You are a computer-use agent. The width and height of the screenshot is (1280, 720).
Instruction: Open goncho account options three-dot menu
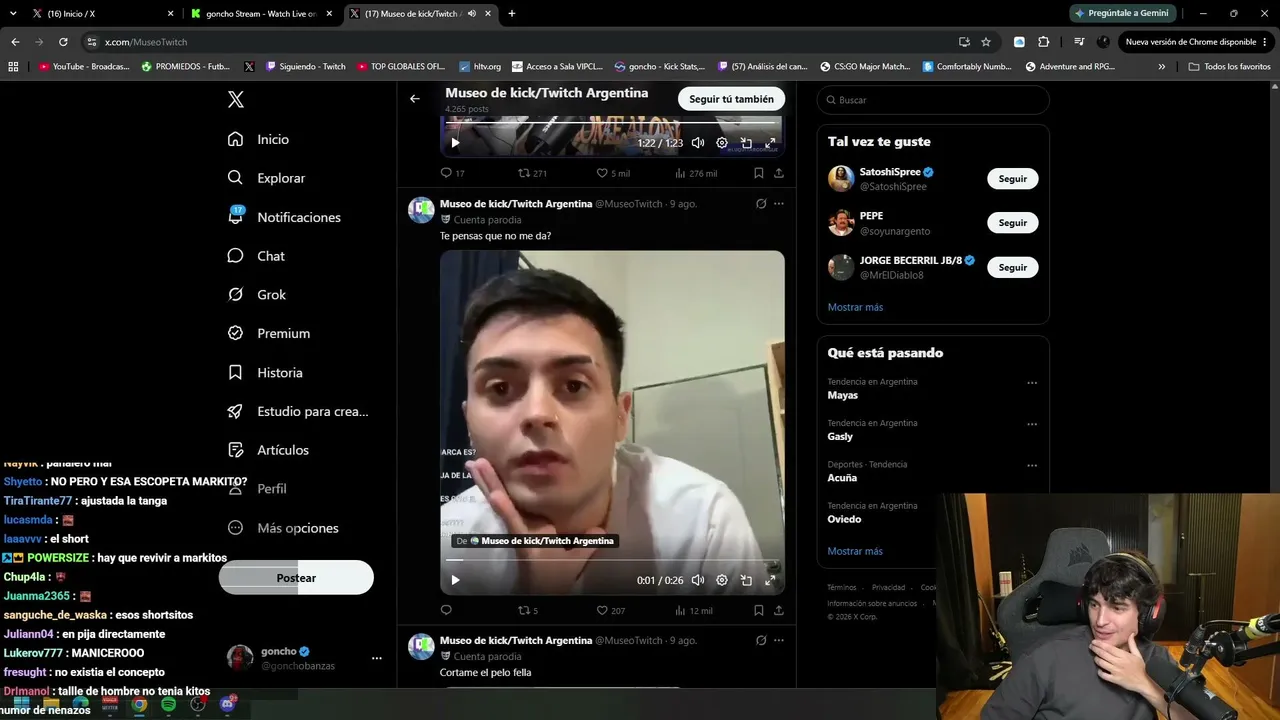pos(377,658)
